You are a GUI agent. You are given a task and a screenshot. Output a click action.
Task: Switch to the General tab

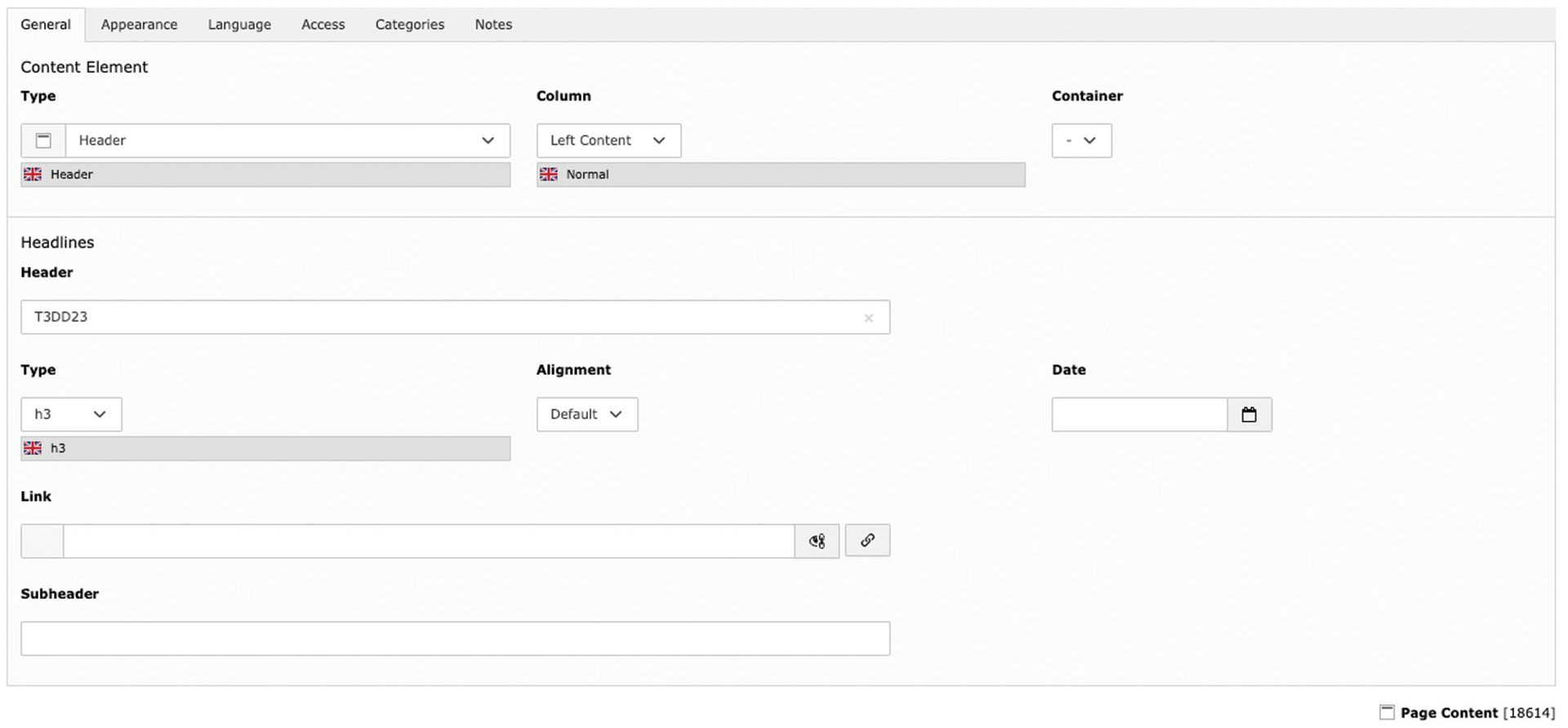[x=46, y=25]
